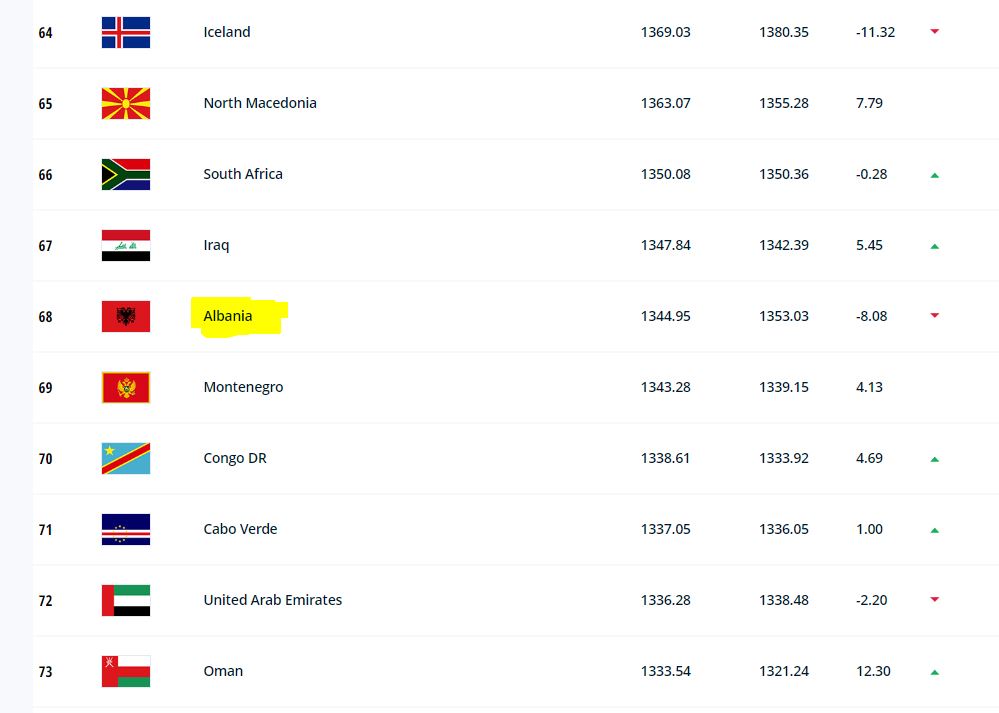Select the South Africa flag thumbnail
999x713 pixels.
click(126, 175)
